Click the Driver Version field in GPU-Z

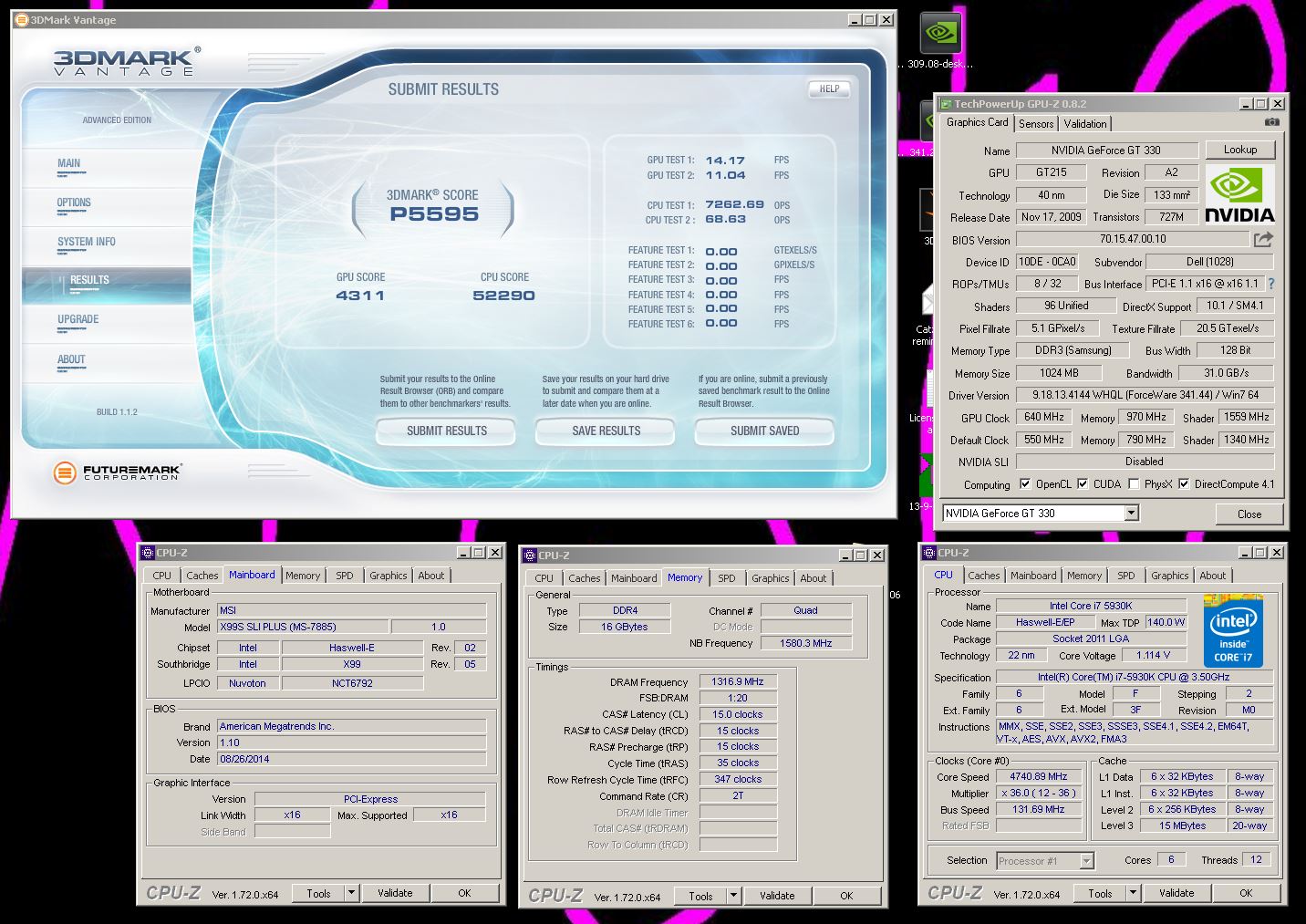1146,395
